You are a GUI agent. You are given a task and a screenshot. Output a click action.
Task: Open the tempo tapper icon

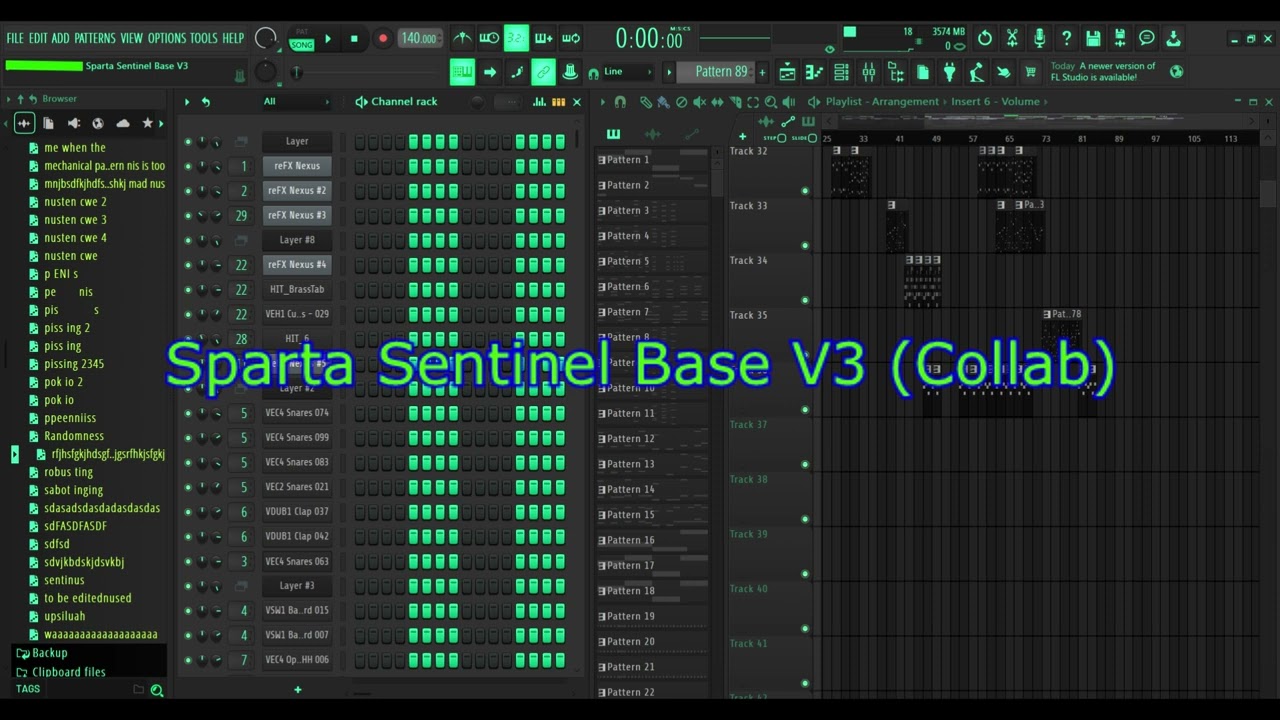click(976, 72)
